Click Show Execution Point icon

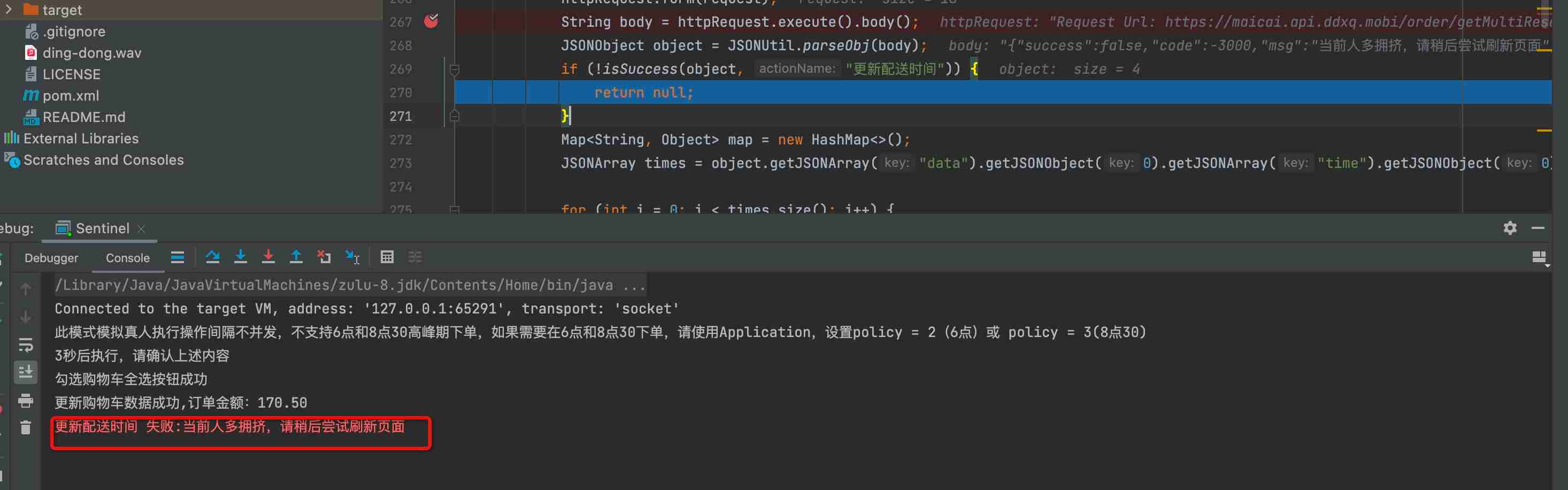point(177,257)
